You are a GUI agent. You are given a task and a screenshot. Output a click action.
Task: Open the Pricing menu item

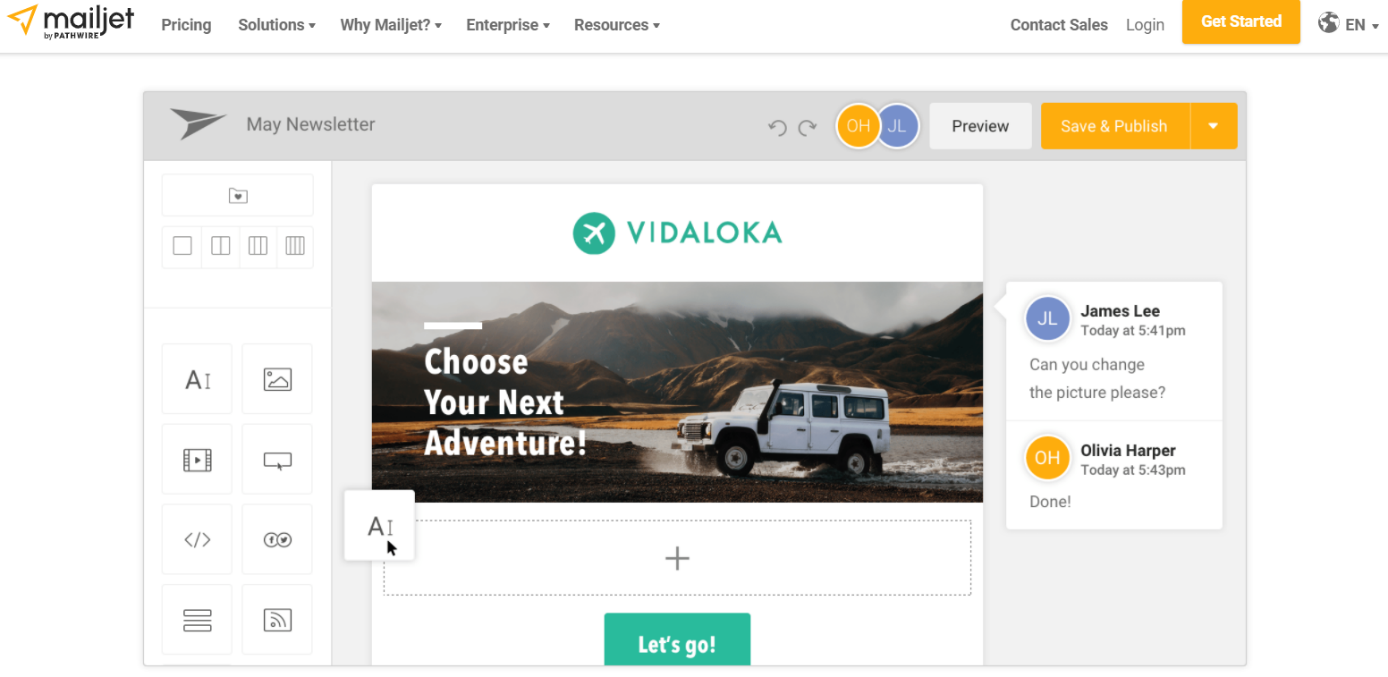click(x=186, y=25)
